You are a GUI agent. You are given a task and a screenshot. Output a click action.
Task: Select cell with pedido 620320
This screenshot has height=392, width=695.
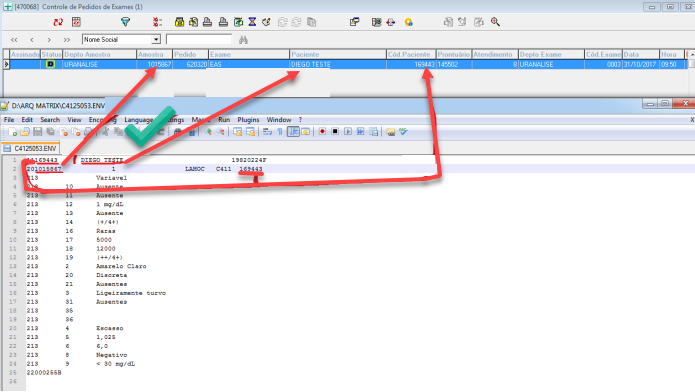click(x=190, y=65)
